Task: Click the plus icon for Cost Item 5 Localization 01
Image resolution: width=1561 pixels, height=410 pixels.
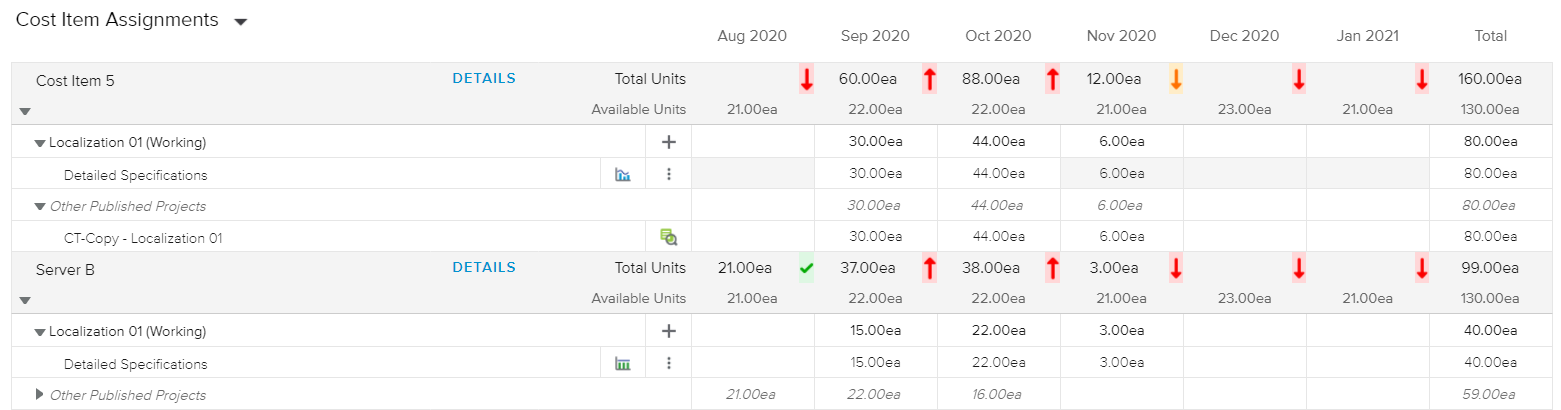Action: [x=669, y=142]
